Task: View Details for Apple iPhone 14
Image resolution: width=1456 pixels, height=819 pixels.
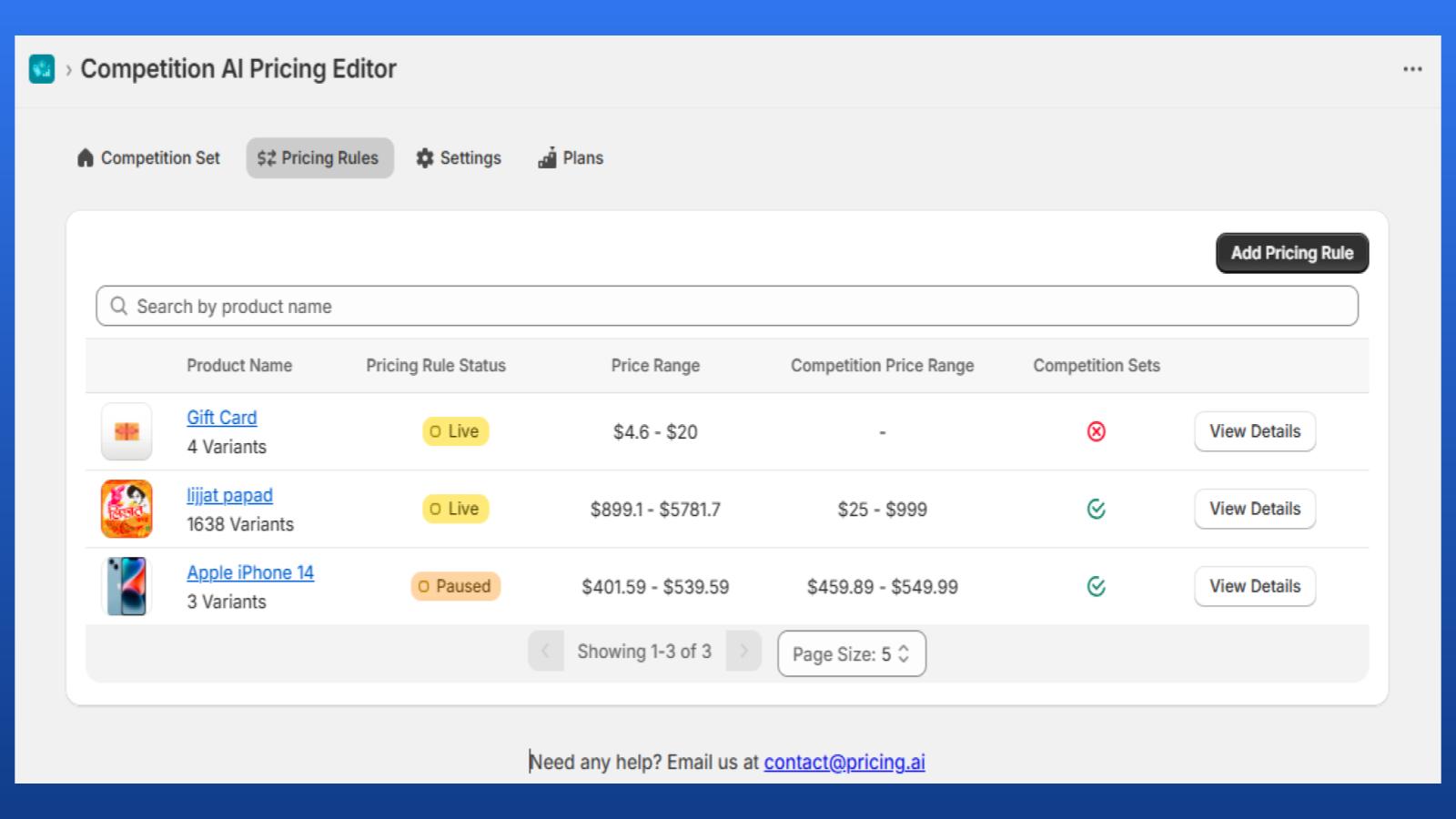Action: [1255, 586]
